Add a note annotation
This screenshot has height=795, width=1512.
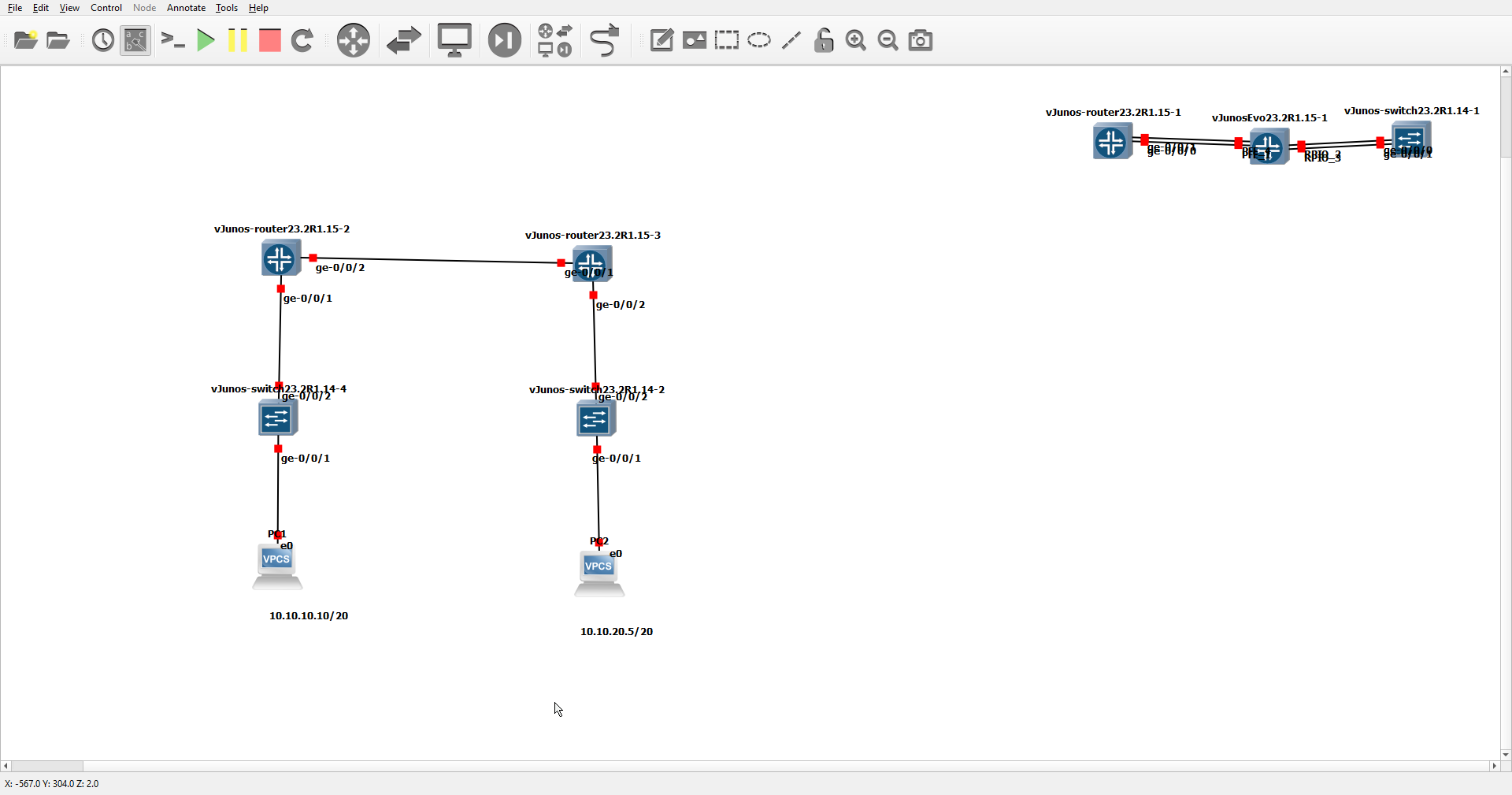(661, 40)
